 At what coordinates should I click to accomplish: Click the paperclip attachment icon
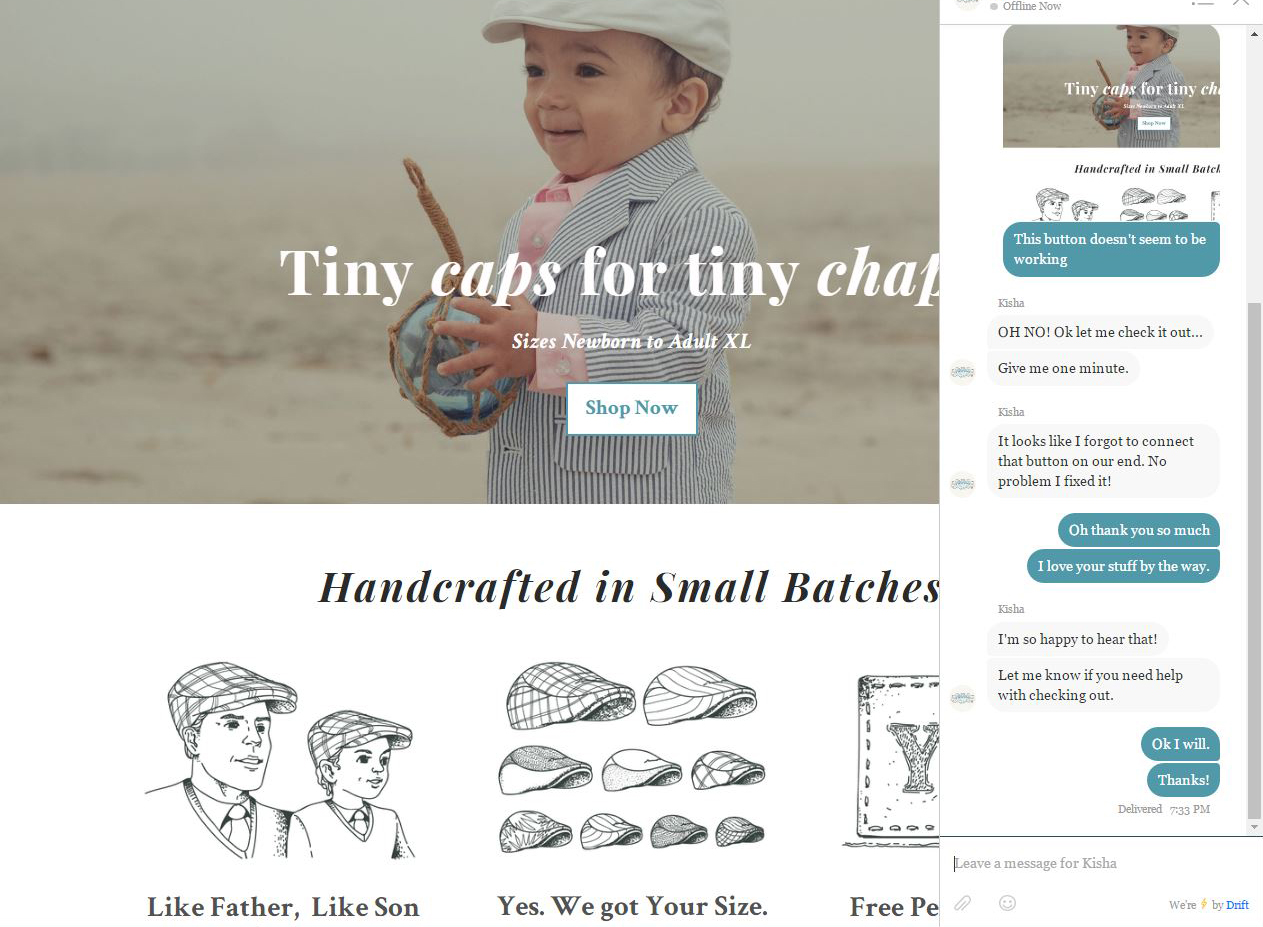(962, 903)
